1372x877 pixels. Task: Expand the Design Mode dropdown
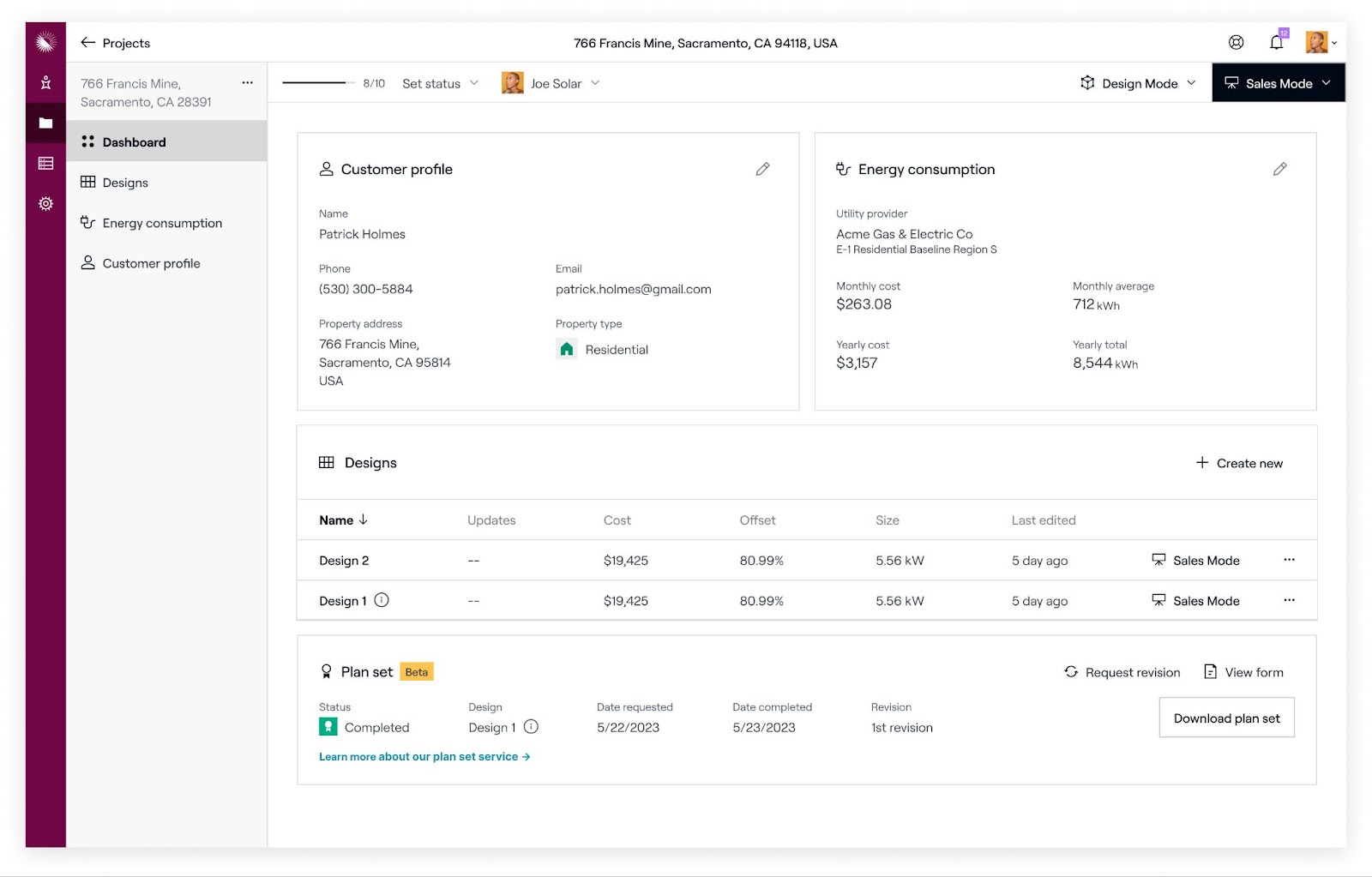tap(1138, 83)
